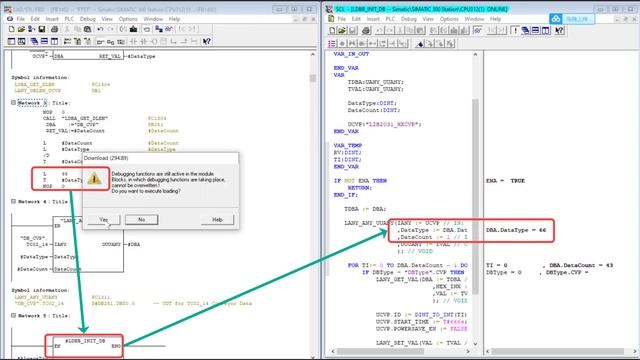Click context help arrow icon in LAD/STL/FBD toolbar
The height and width of the screenshot is (360, 640).
tap(207, 41)
